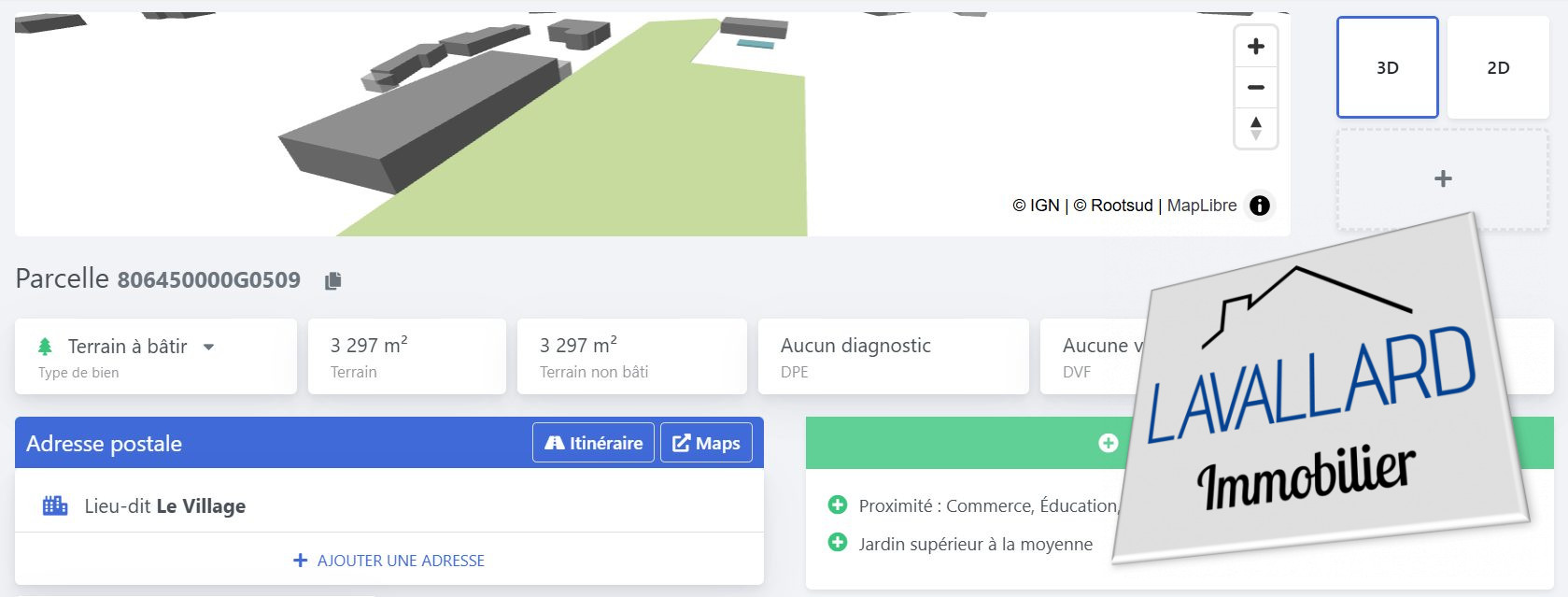Switch to the 3D view
1568x597 pixels.
coord(1387,67)
